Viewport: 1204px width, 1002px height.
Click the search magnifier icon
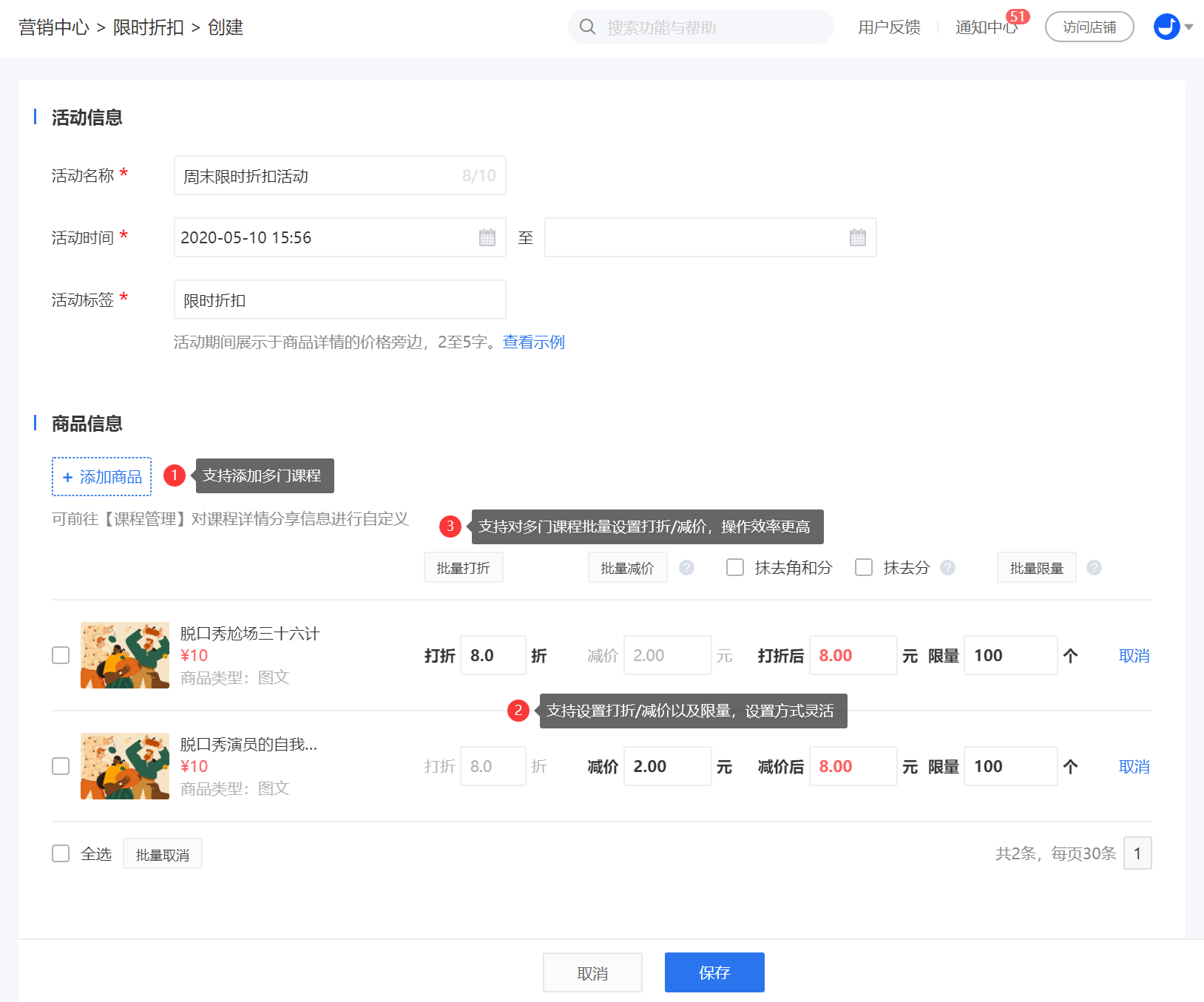click(x=587, y=27)
